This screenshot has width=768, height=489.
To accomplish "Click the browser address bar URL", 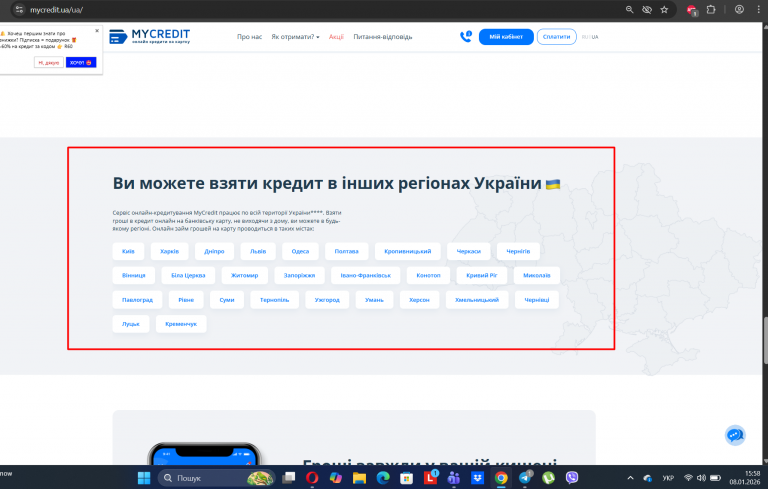I will 56,10.
